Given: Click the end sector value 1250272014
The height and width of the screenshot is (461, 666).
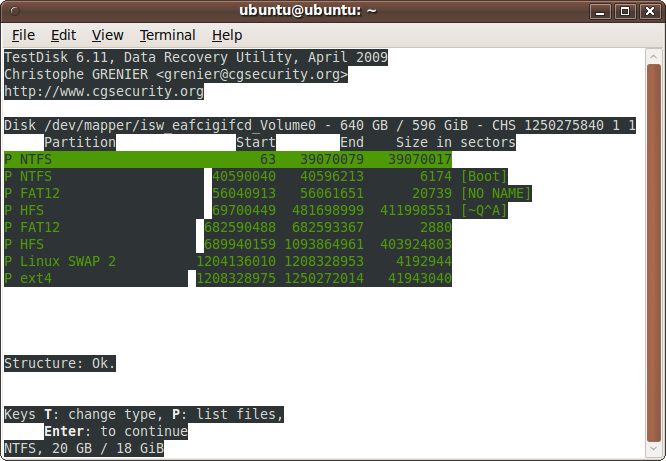Looking at the screenshot, I should (x=324, y=278).
